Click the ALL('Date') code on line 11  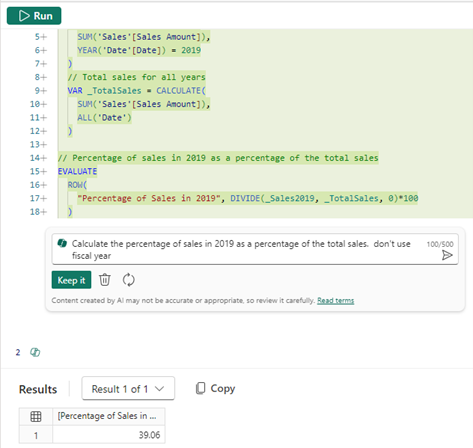click(x=104, y=117)
